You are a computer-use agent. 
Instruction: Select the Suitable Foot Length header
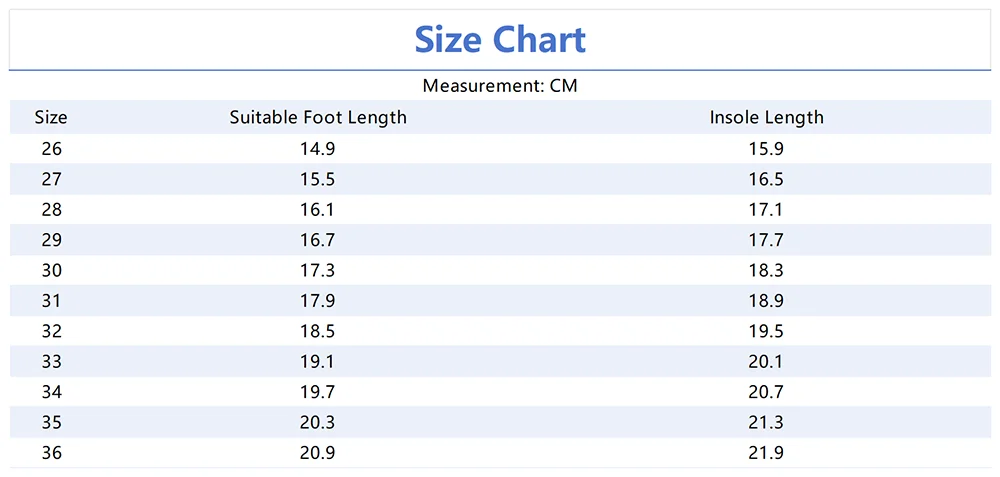(x=318, y=117)
